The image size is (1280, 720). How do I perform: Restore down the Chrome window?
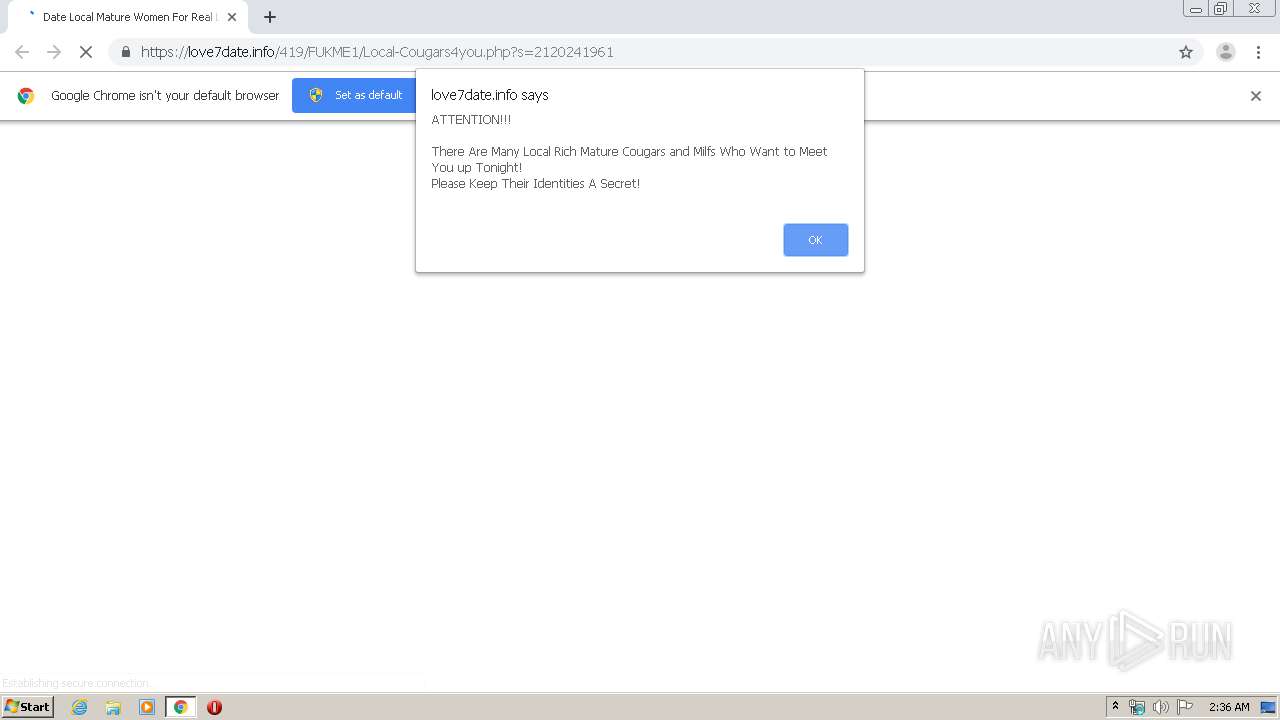pos(1221,9)
